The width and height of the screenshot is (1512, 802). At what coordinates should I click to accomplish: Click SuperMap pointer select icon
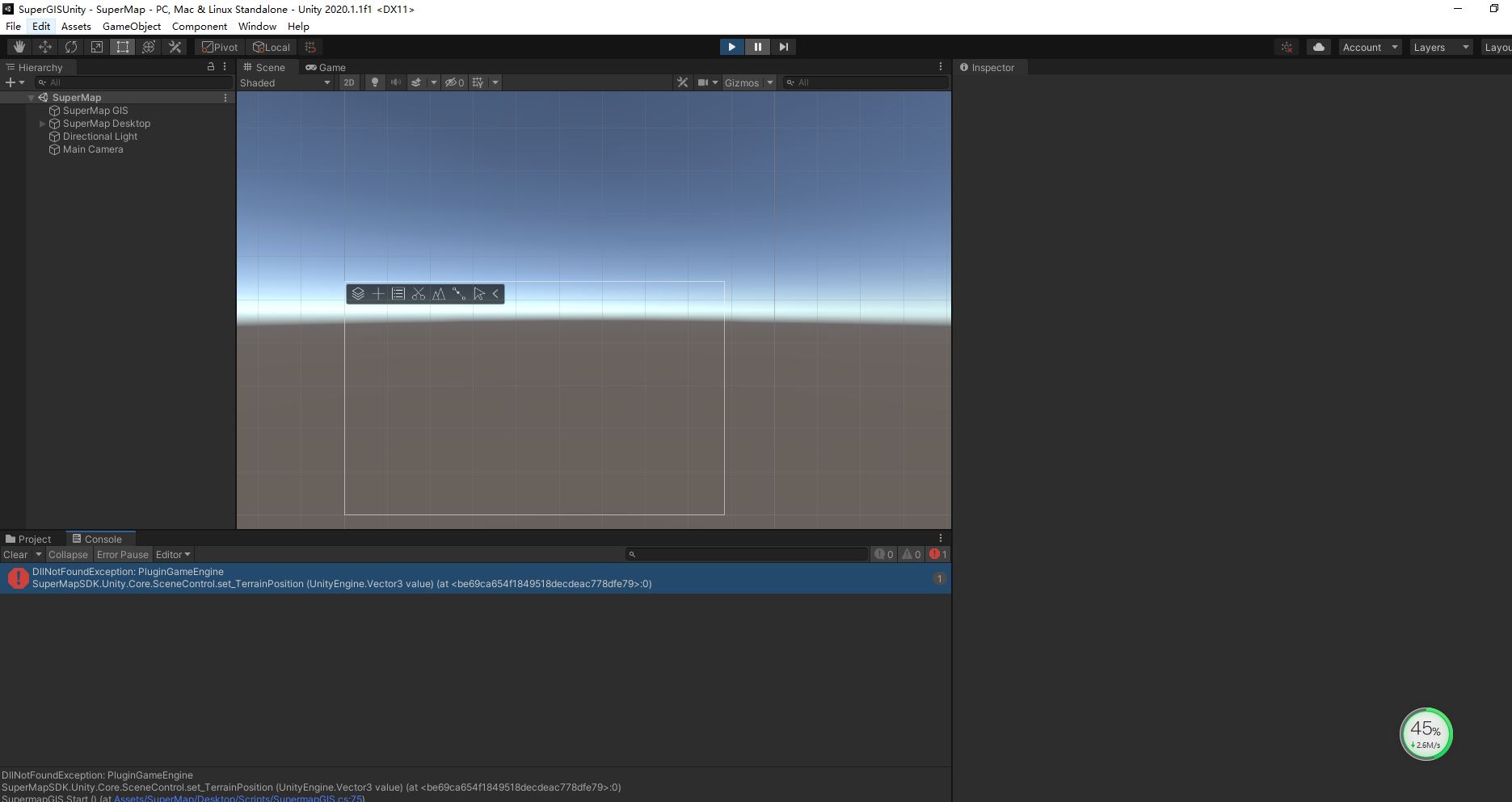pyautogui.click(x=479, y=294)
